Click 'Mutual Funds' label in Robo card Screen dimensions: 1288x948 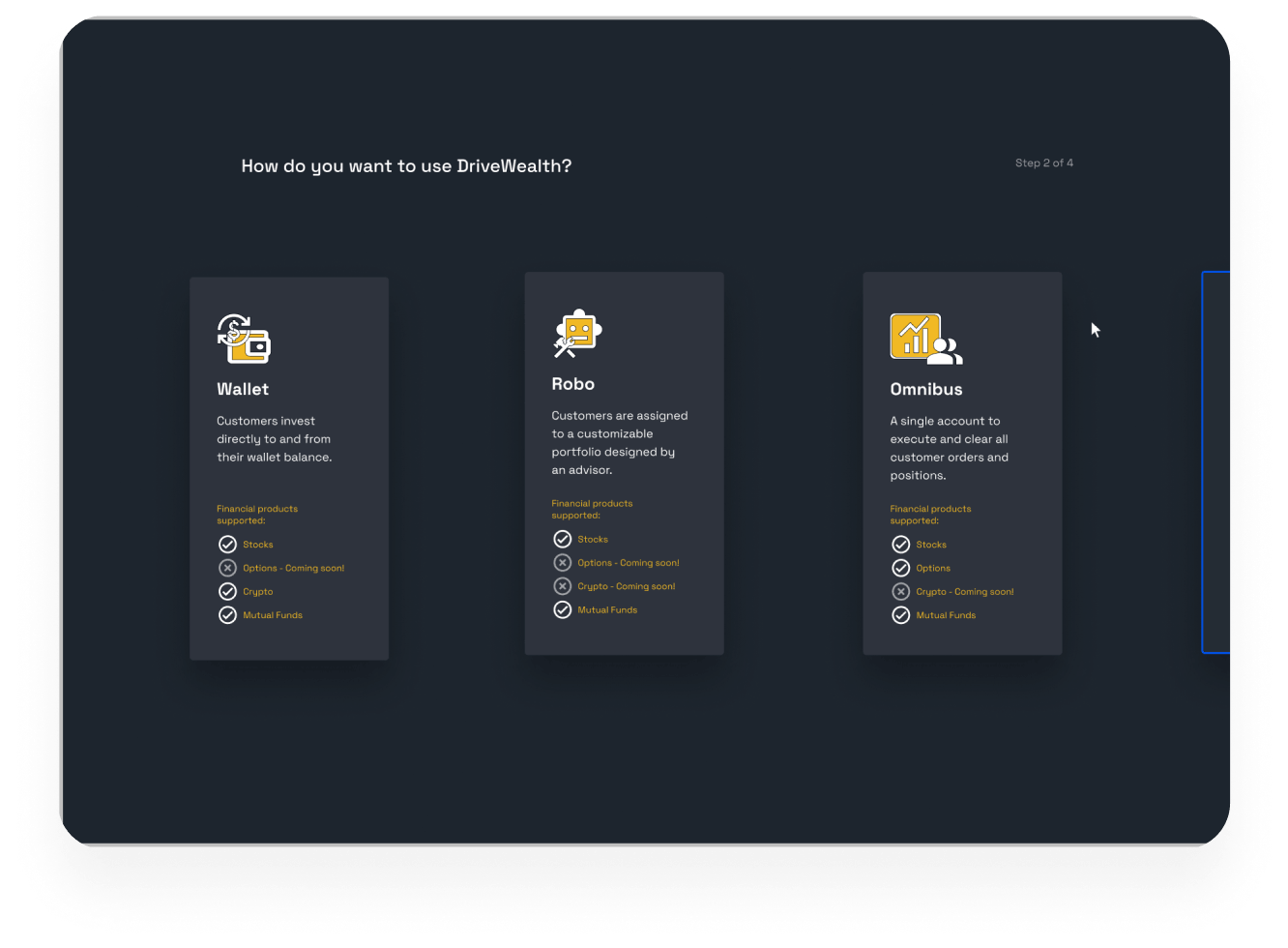pyautogui.click(x=607, y=609)
